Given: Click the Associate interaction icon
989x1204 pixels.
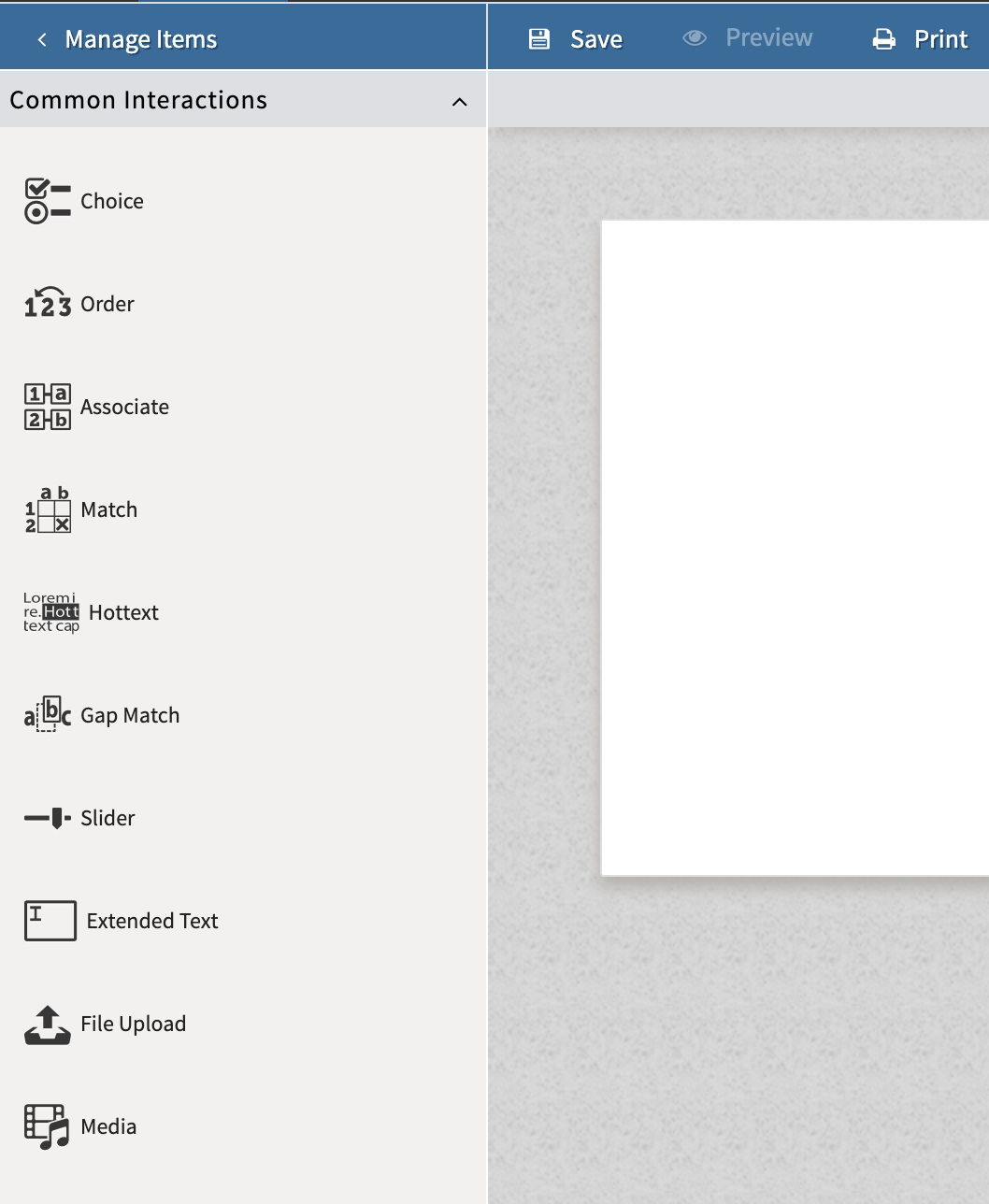Looking at the screenshot, I should (x=47, y=407).
